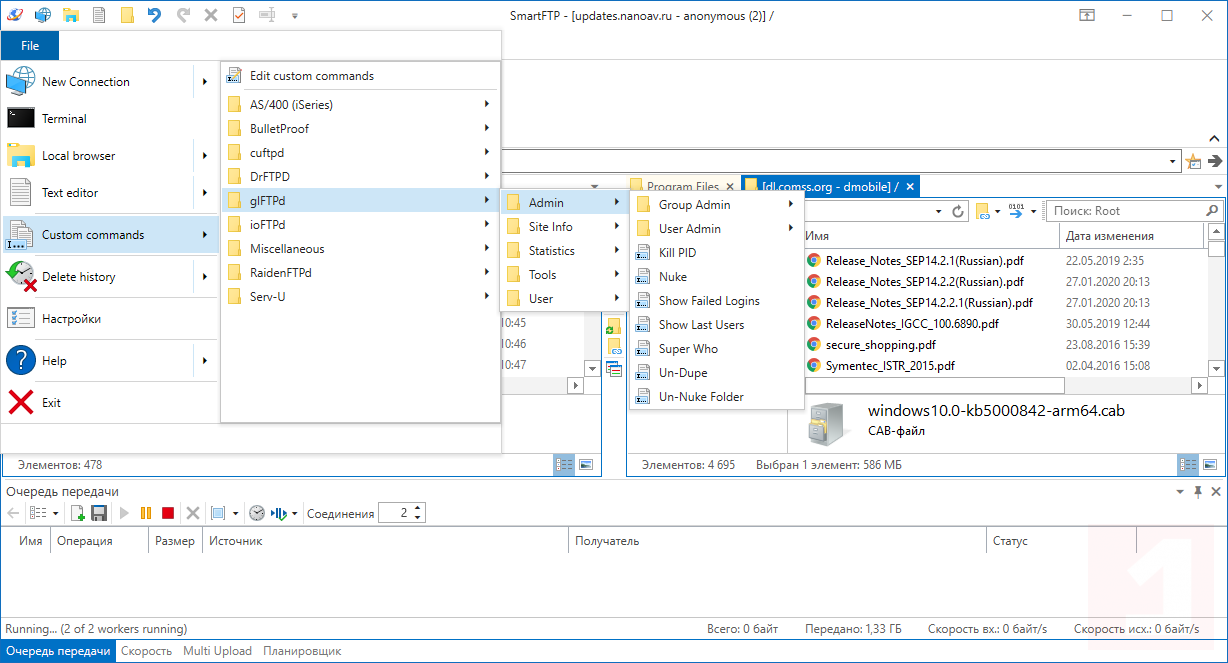Viewport: 1228px width, 663px height.
Task: Click the add-to-queue page icon
Action: (x=77, y=513)
